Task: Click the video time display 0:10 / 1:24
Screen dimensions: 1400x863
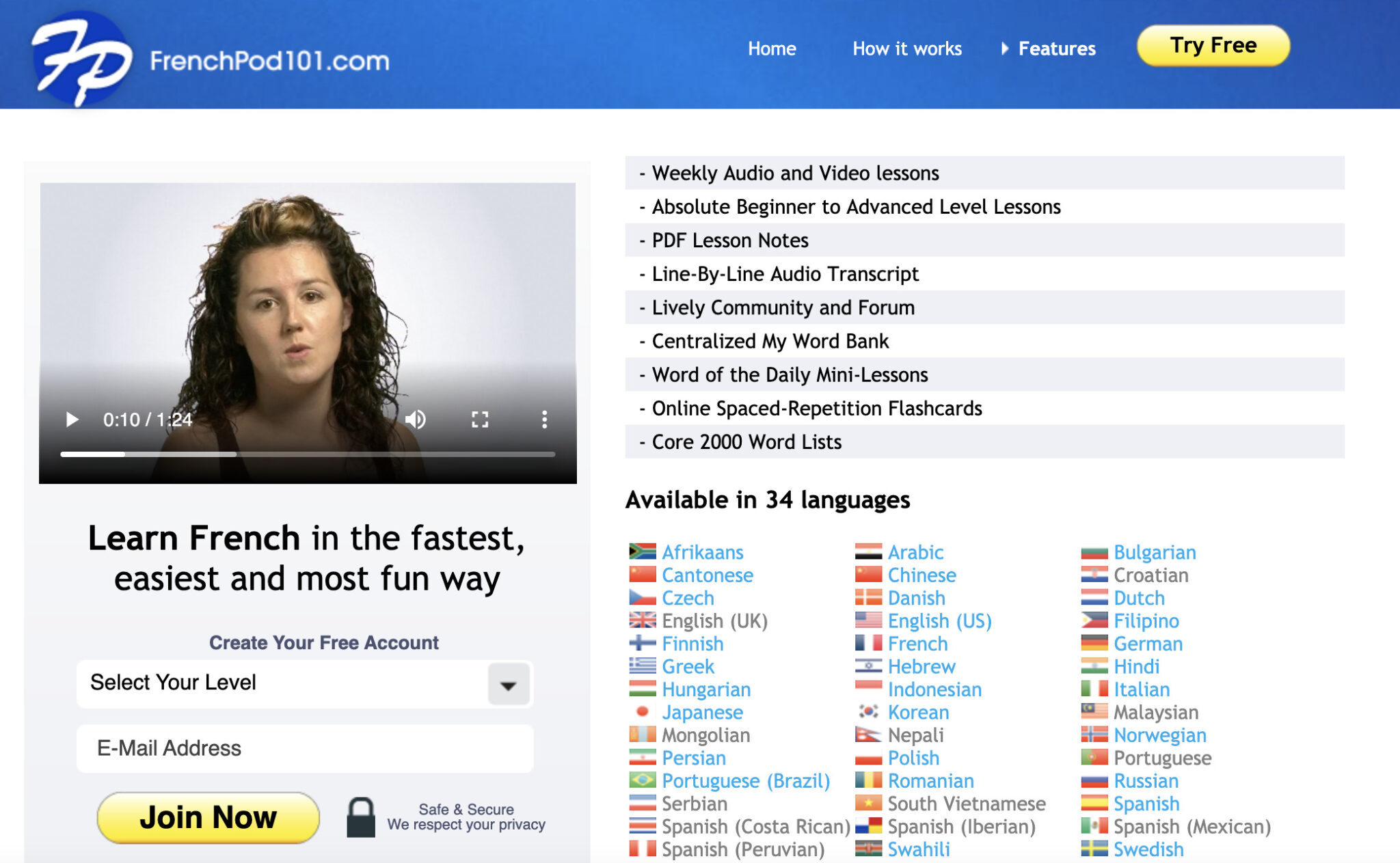Action: point(147,420)
